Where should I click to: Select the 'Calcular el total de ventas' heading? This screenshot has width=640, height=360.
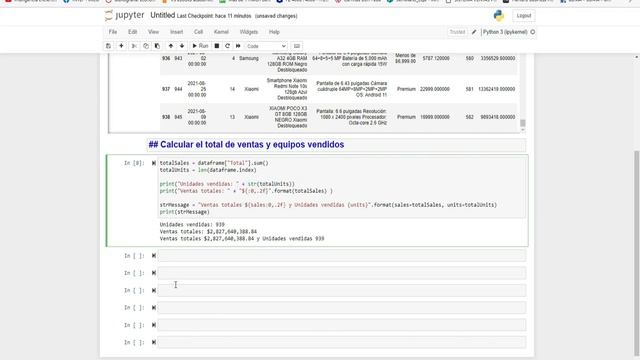pos(246,144)
